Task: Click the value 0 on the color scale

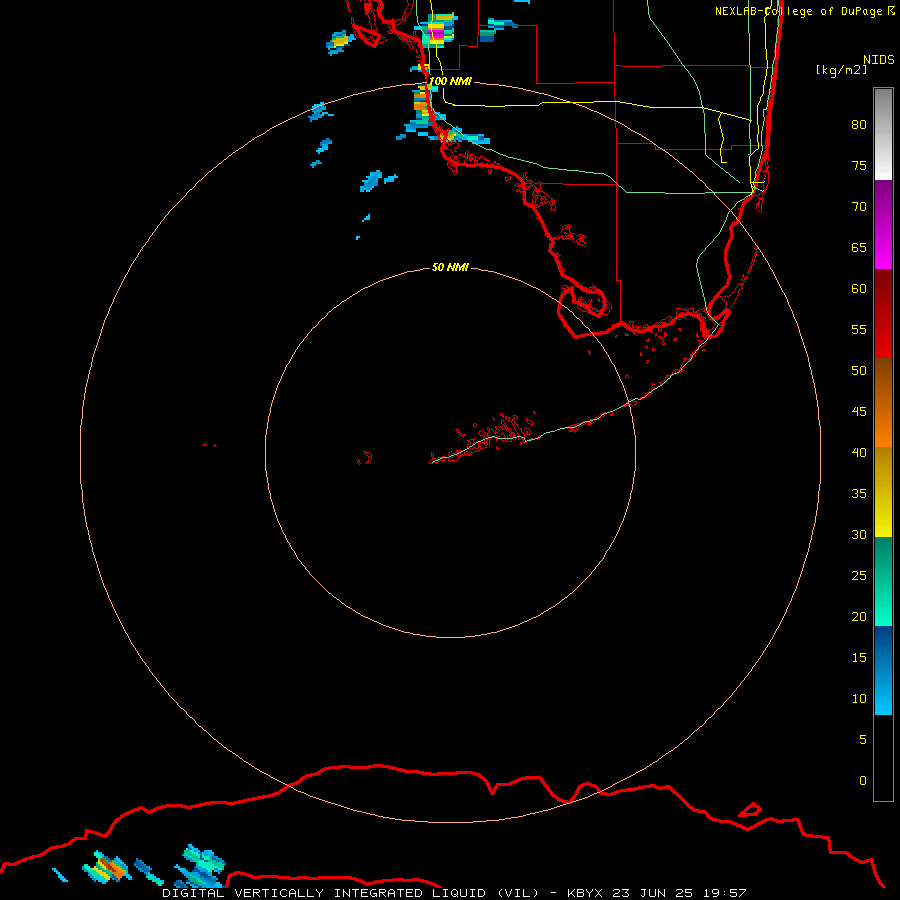Action: tap(863, 781)
